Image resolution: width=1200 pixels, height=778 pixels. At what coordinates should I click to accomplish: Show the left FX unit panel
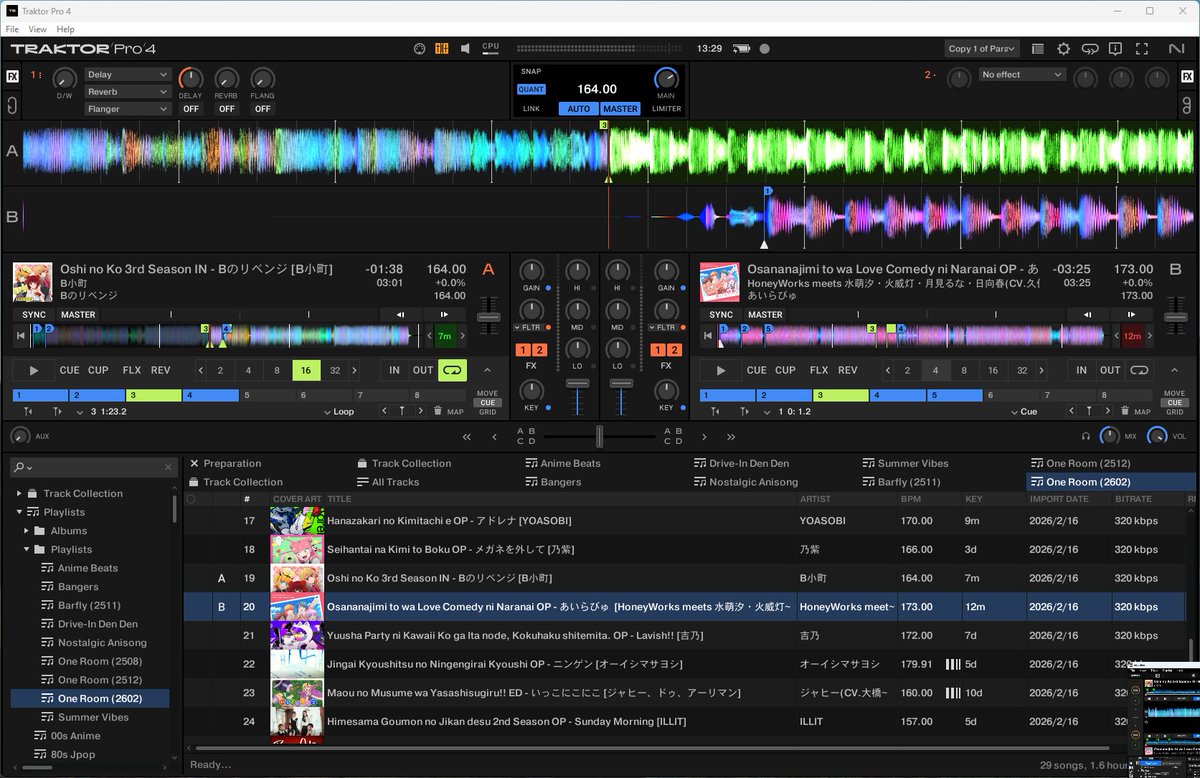click(x=12, y=75)
